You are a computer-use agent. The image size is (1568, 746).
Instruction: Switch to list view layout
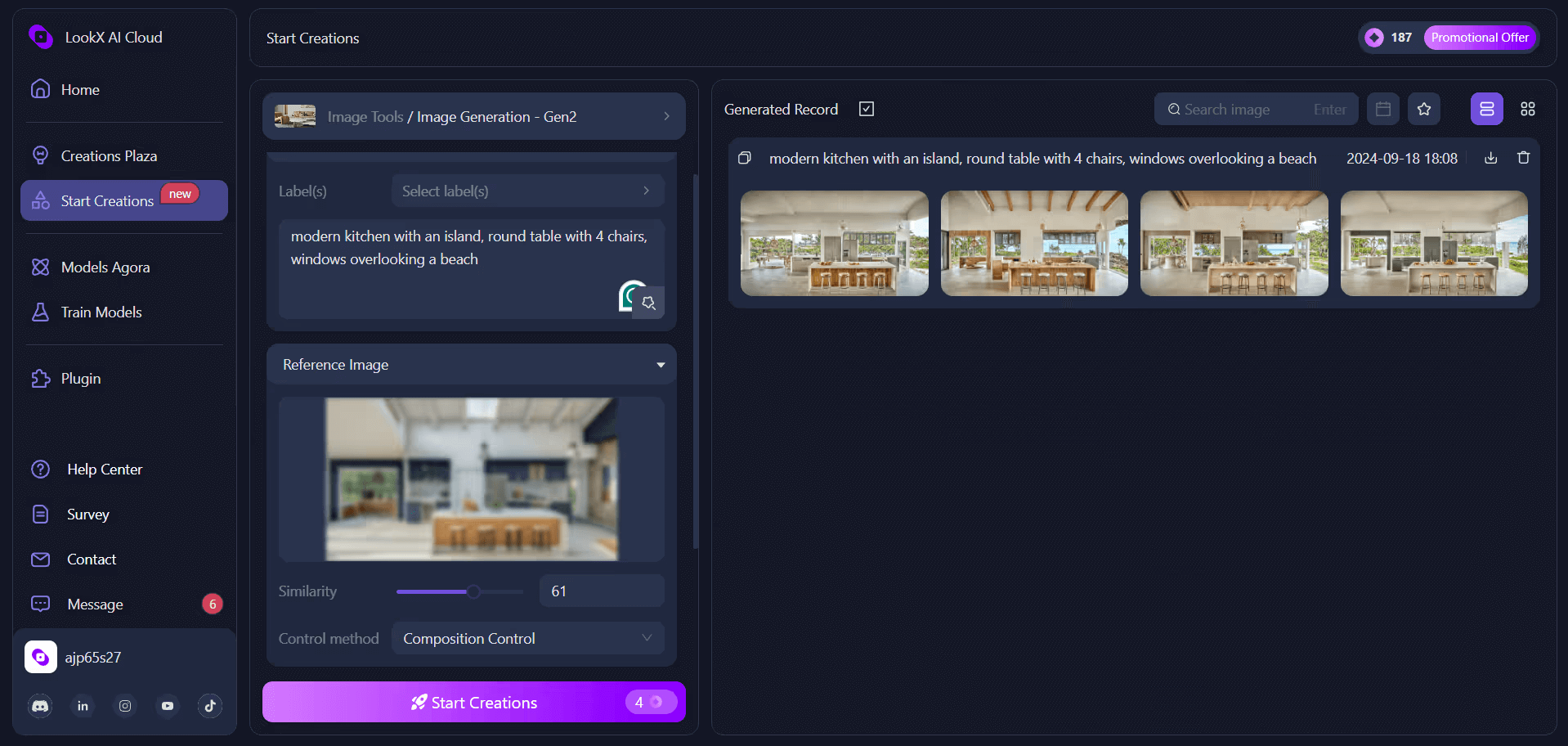(1487, 109)
